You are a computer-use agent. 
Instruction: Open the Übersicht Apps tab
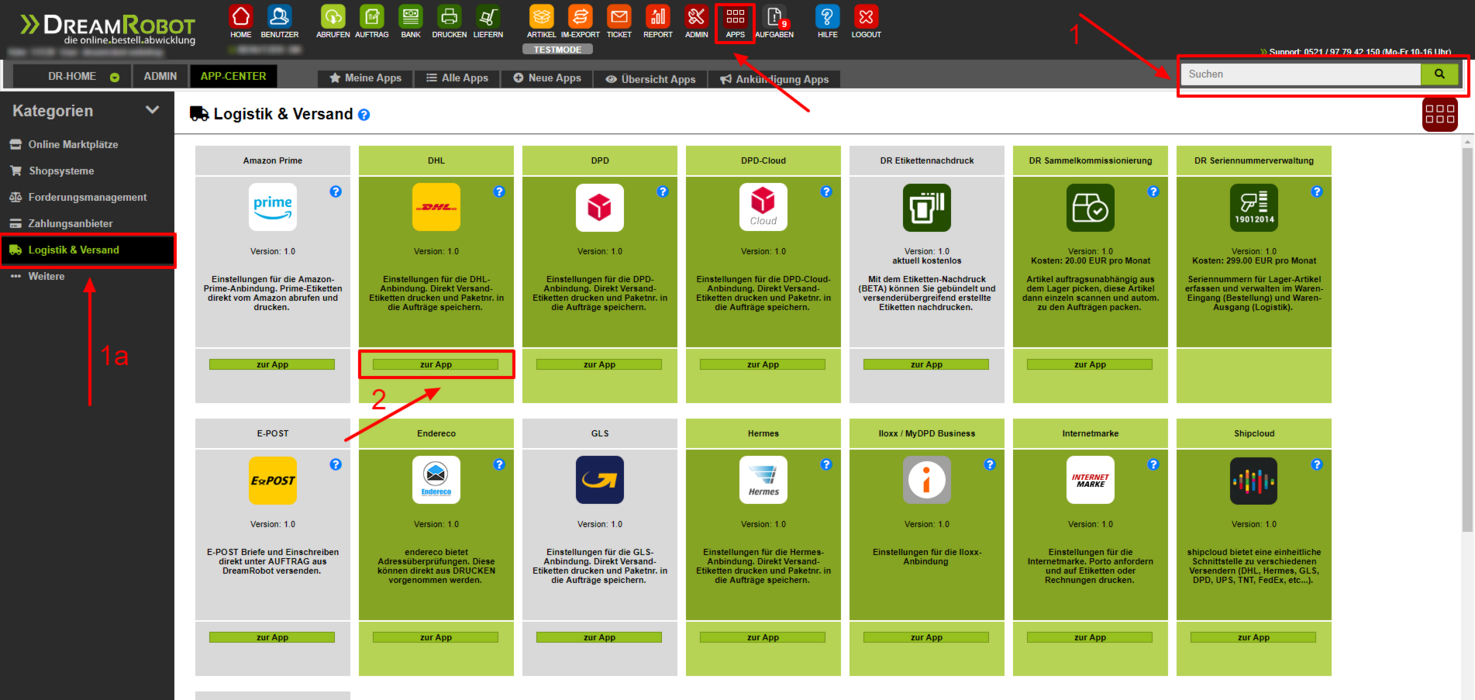650,78
